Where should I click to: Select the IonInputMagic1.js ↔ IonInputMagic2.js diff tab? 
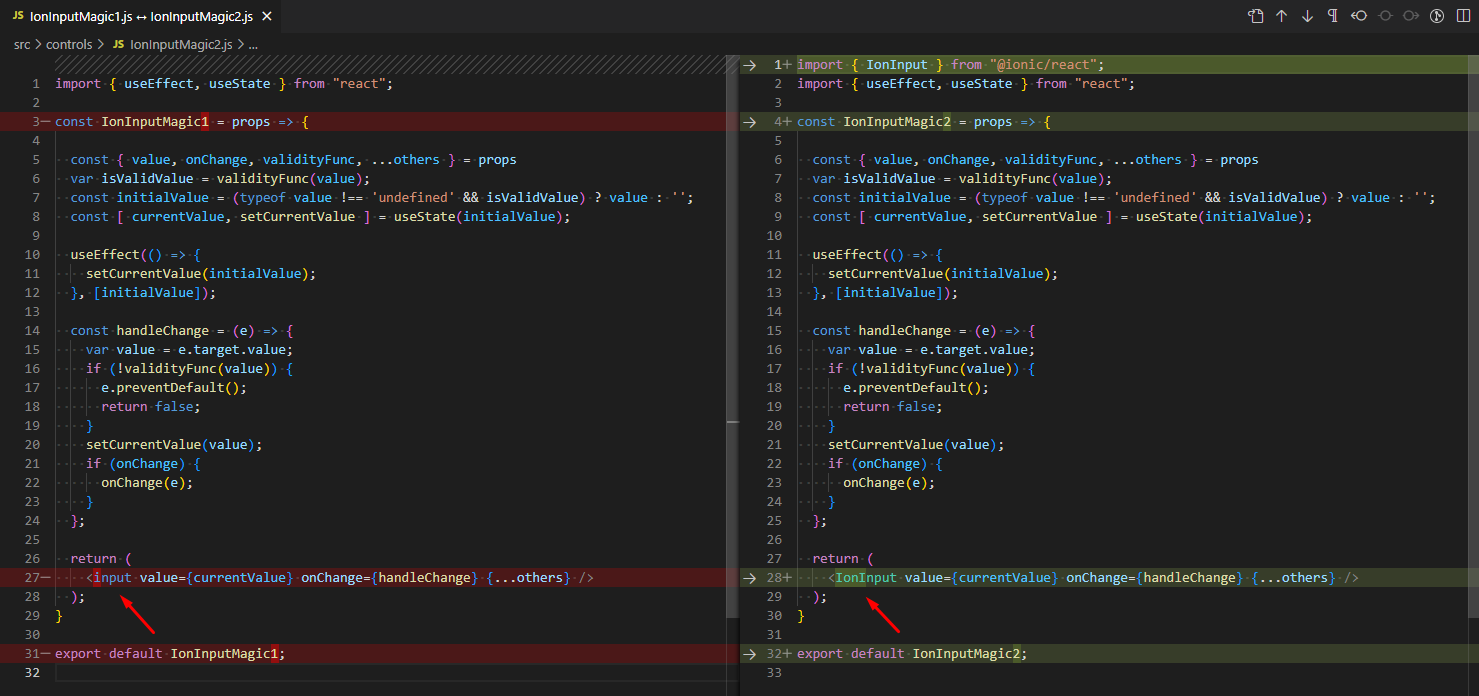click(x=142, y=18)
